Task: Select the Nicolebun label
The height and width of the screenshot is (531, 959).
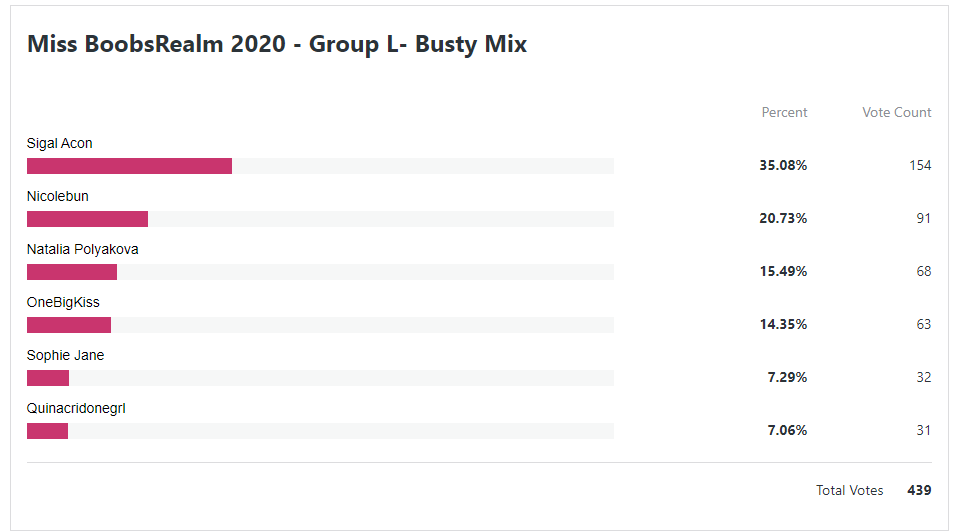Action: 57,196
